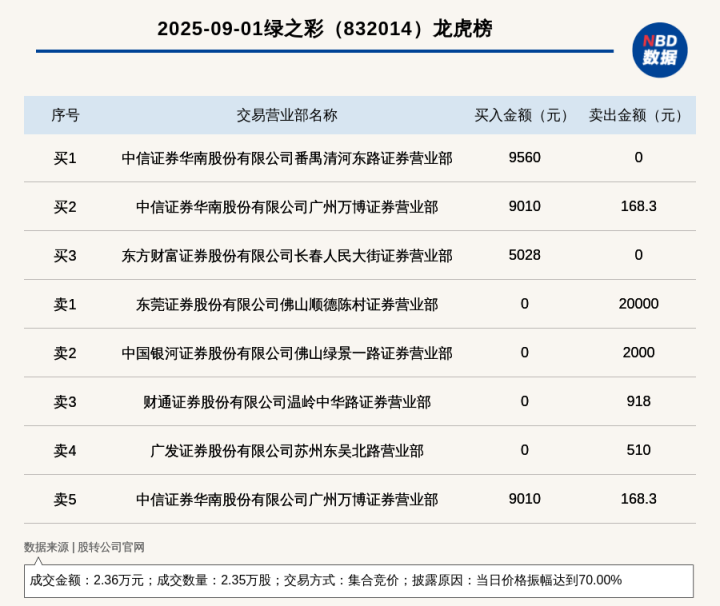The width and height of the screenshot is (720, 606).
Task: Select 财通证券股份有限公司温岭中华路证券营业部
Action: click(x=287, y=402)
